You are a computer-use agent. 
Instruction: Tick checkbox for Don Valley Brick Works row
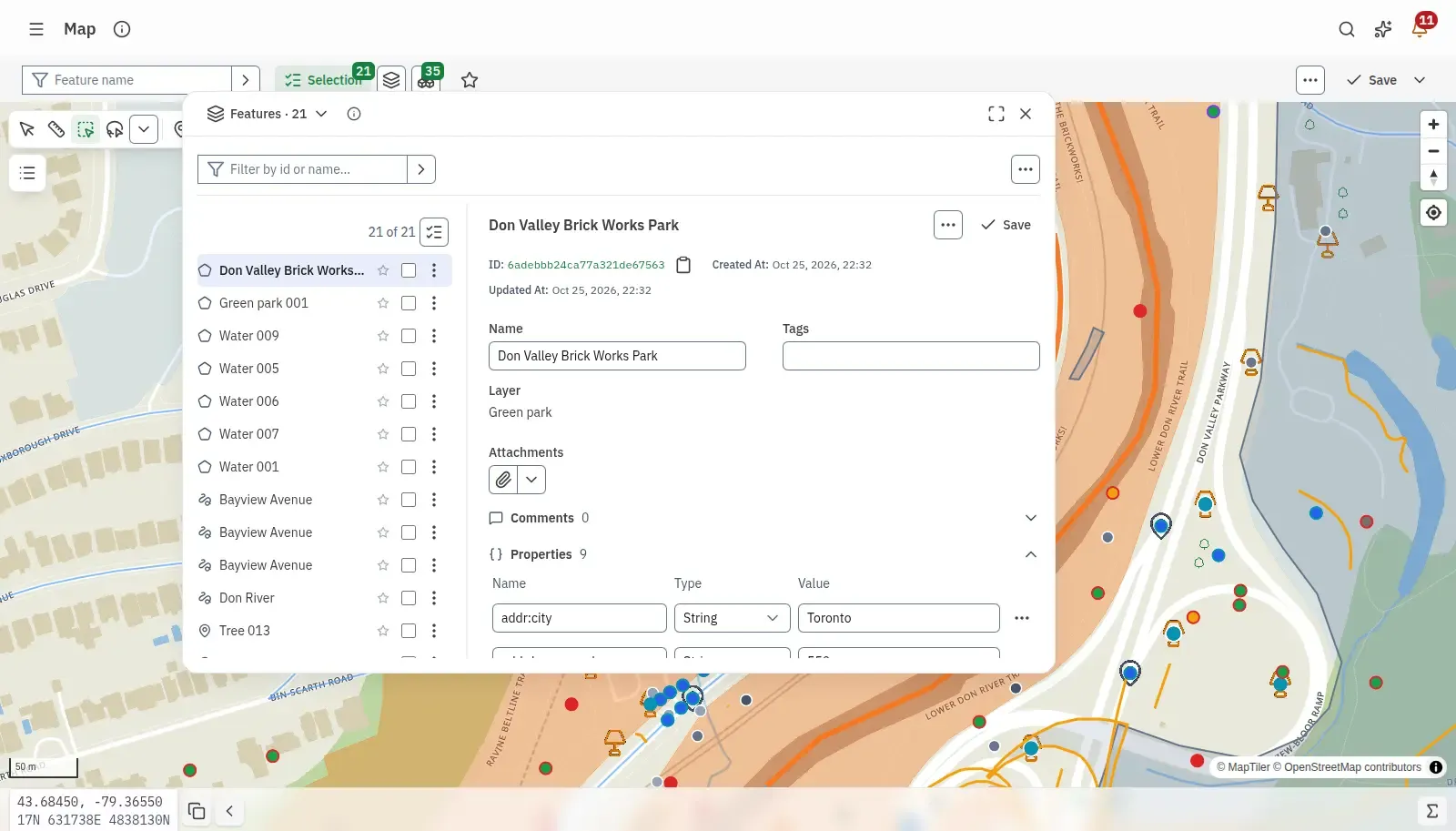click(409, 270)
